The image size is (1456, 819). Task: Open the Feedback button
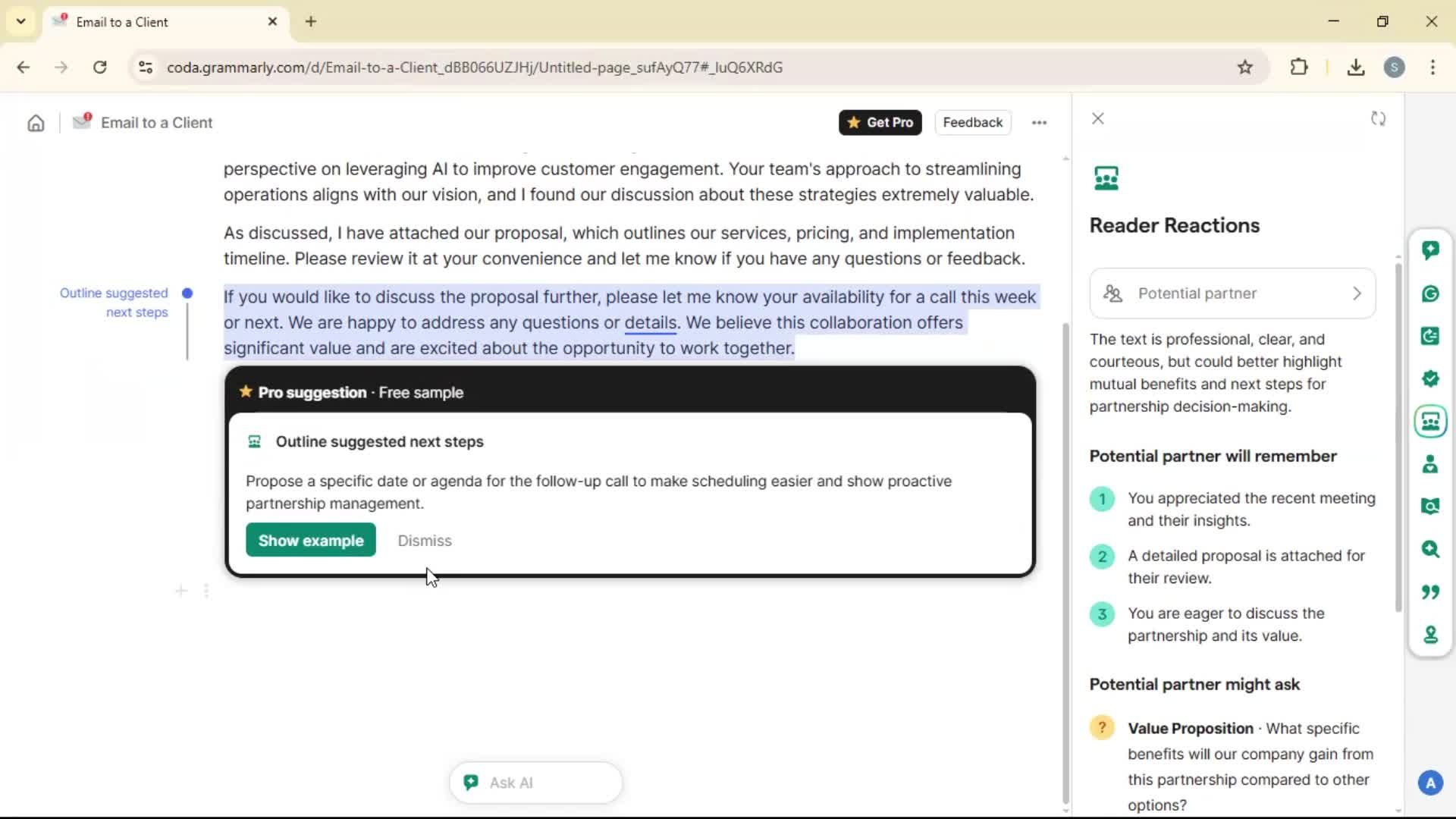click(x=972, y=123)
